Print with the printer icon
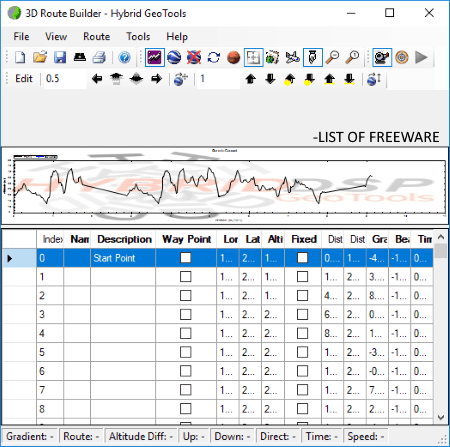This screenshot has height=447, width=450. [x=99, y=57]
